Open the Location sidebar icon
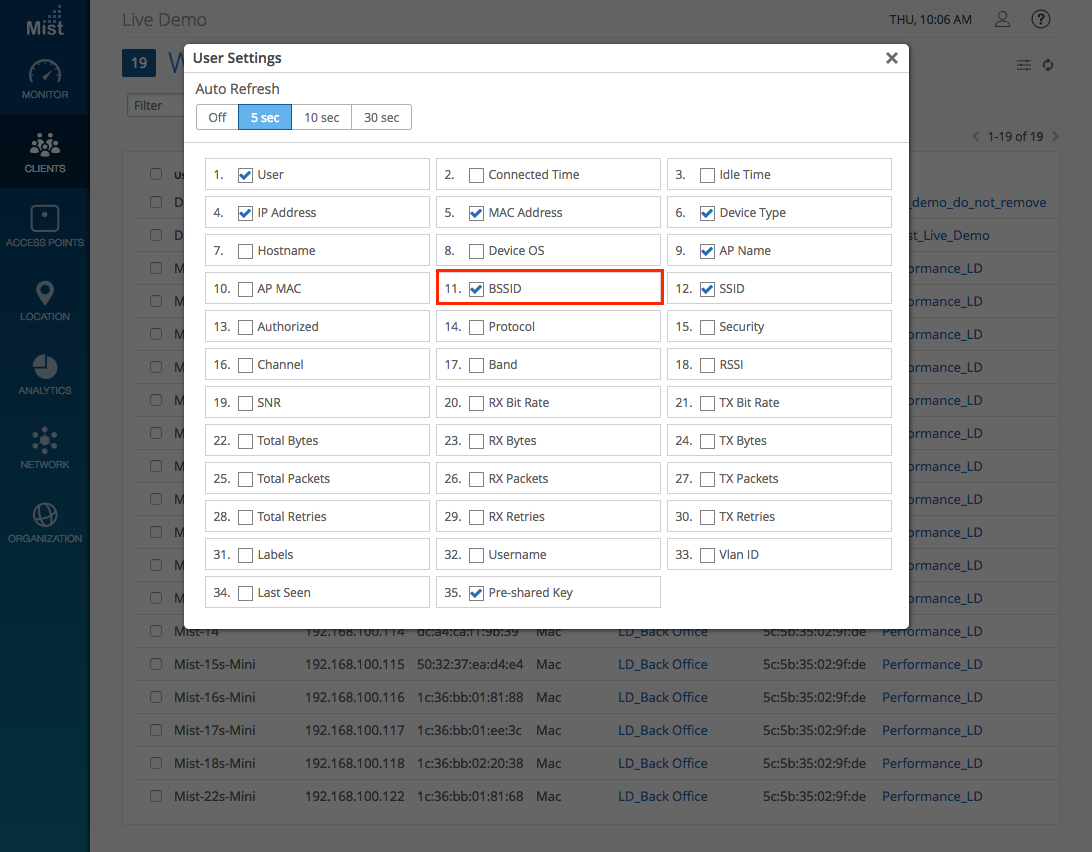1092x852 pixels. click(x=45, y=297)
